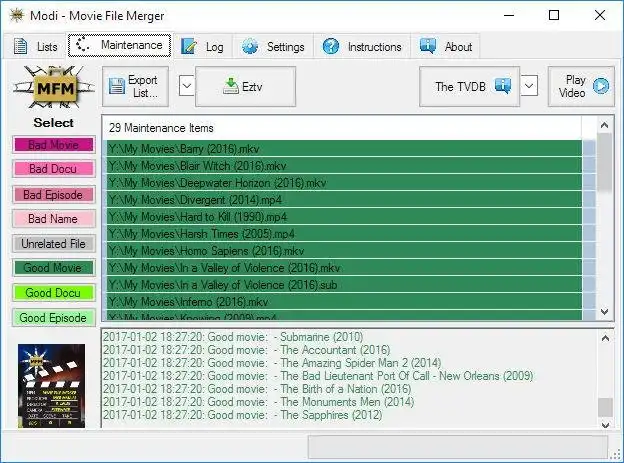Screen dimensions: 624x463
Task: Click the Log notepad pencil icon
Action: pyautogui.click(x=189, y=46)
